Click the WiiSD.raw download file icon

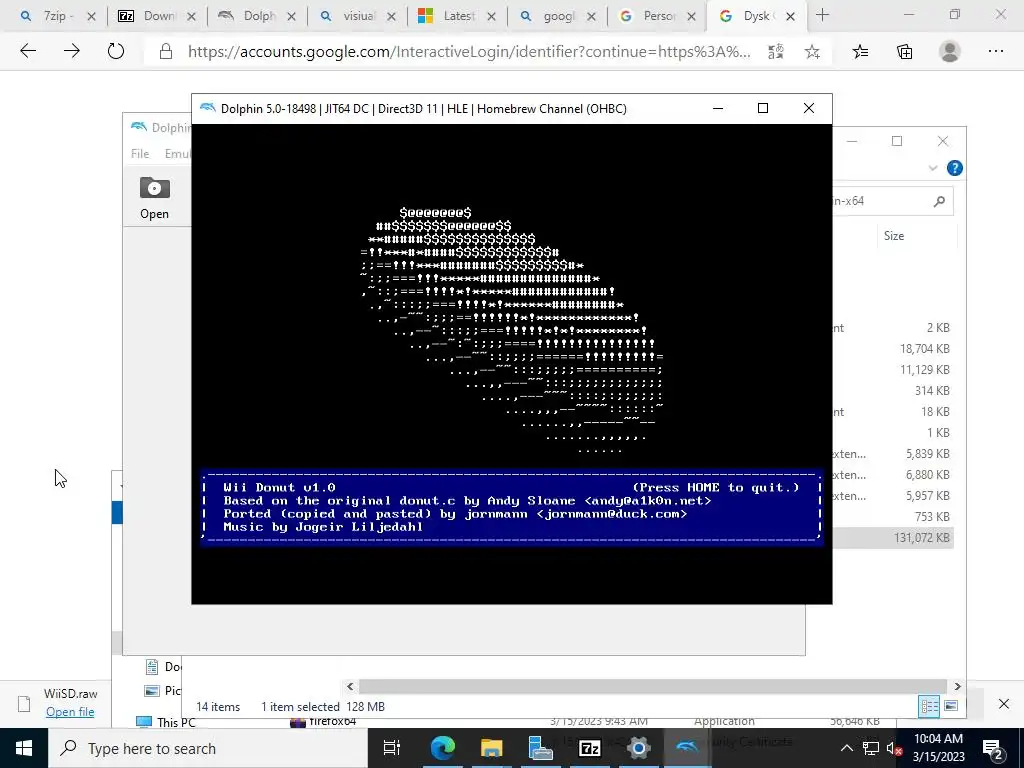24,703
